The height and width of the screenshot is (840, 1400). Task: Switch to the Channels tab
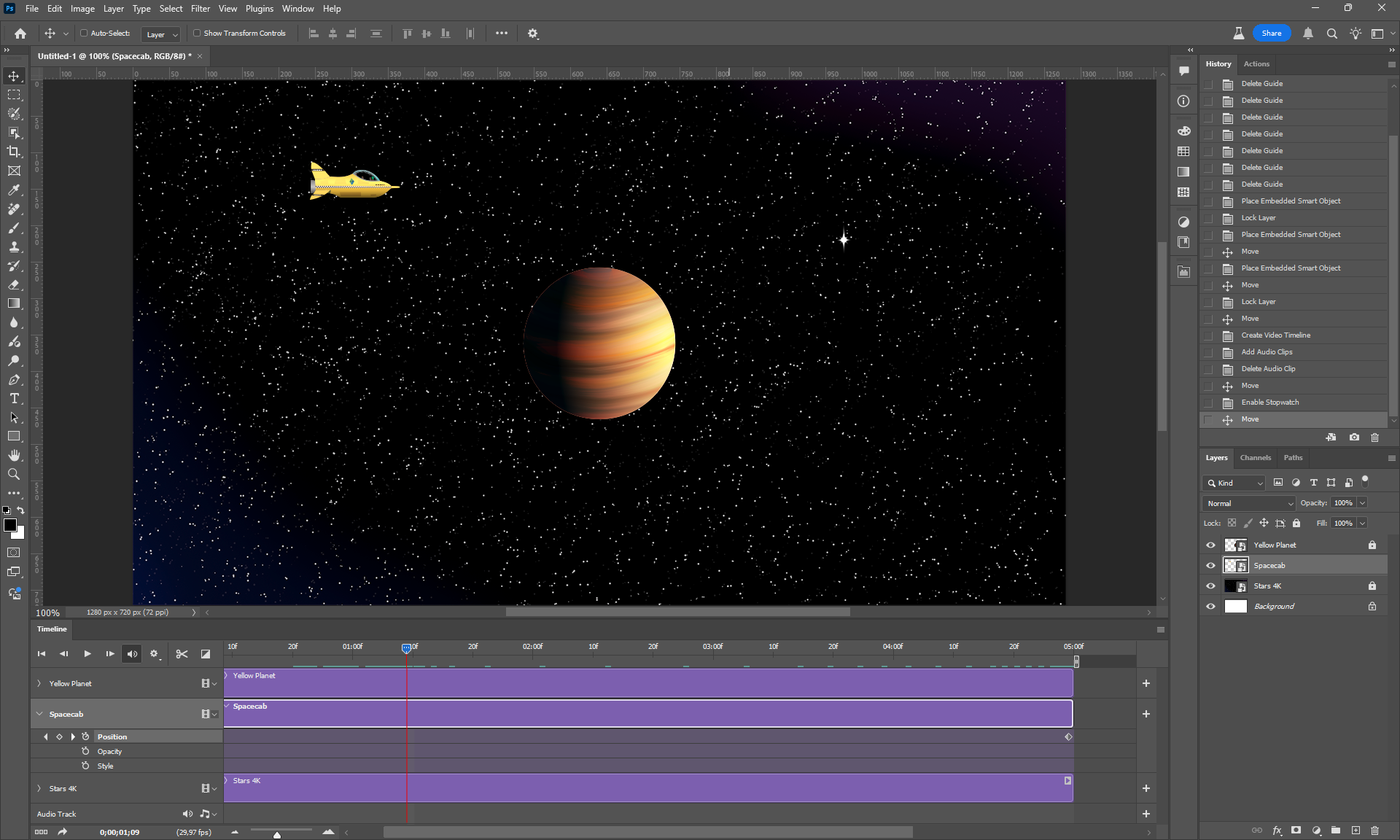click(1255, 458)
